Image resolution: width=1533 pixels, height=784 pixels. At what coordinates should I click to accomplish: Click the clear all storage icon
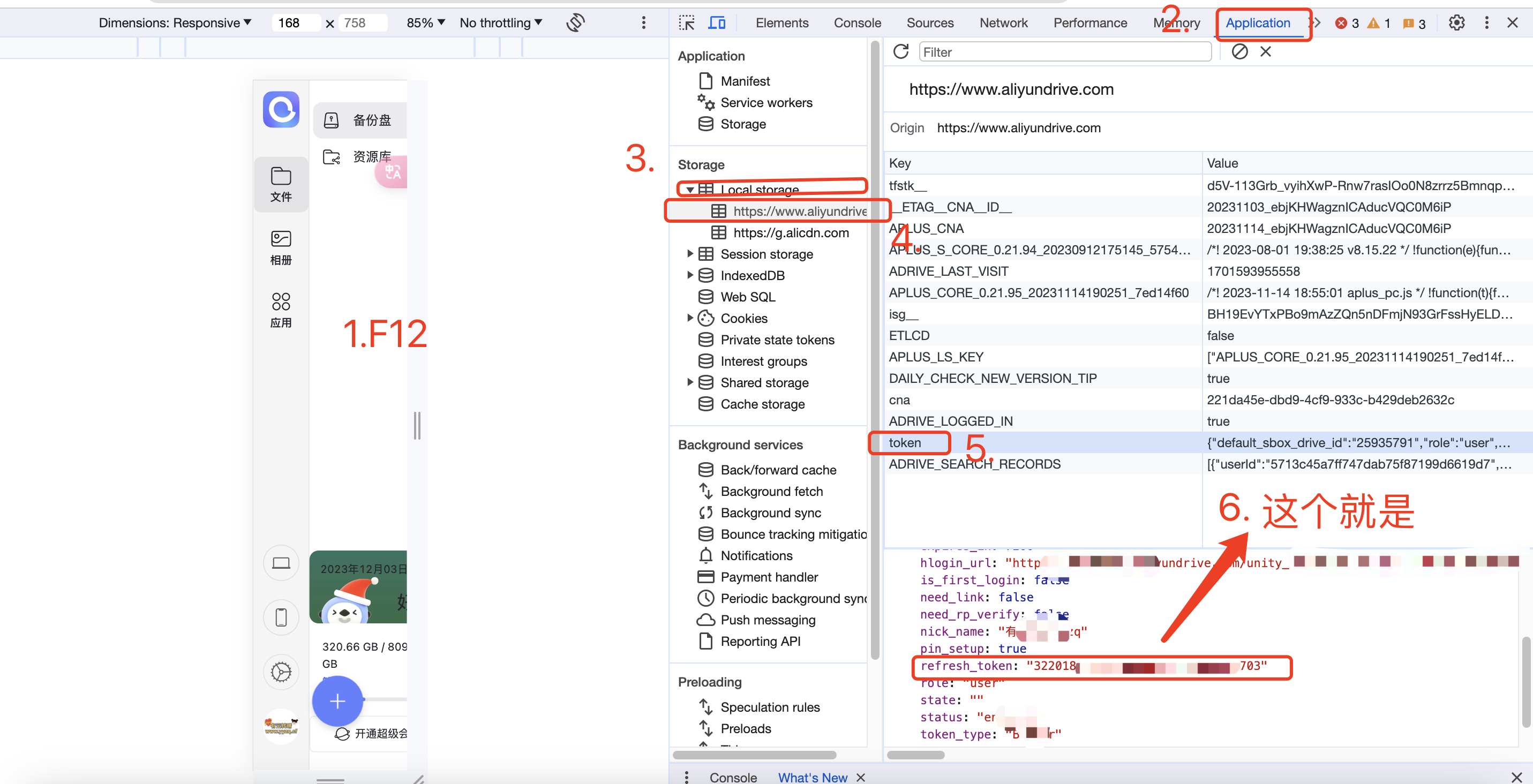point(1239,52)
